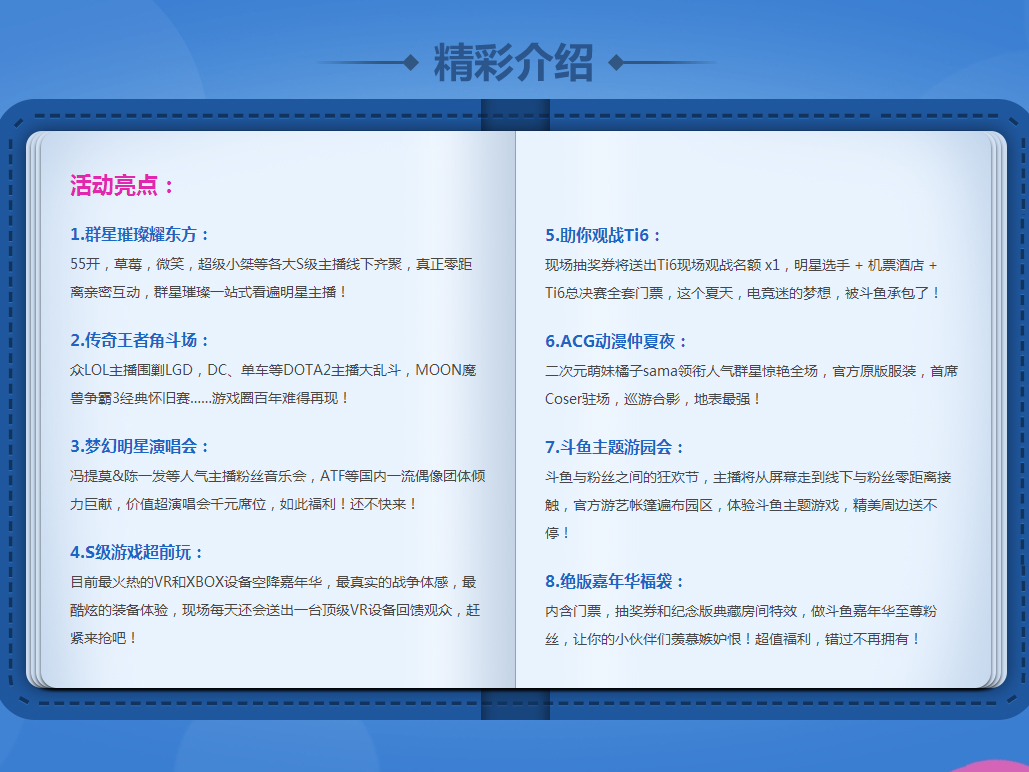
Task: Click the line 离亲密互动，群星璀璨一站式看遍明星主播
Action: 208,292
